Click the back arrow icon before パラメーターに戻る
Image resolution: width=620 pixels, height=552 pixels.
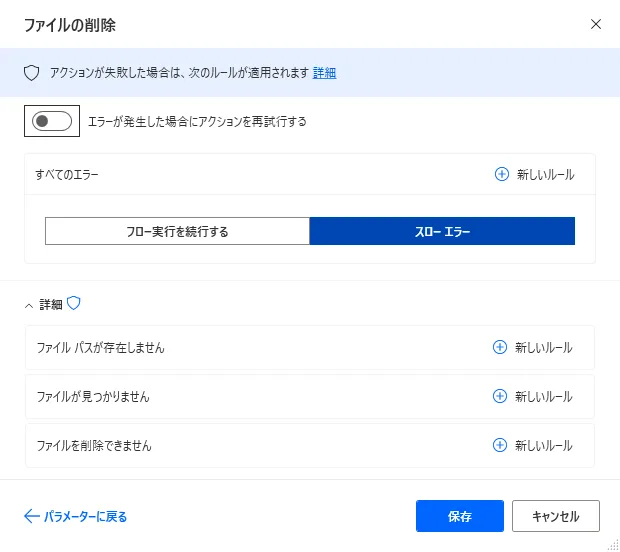tap(31, 517)
